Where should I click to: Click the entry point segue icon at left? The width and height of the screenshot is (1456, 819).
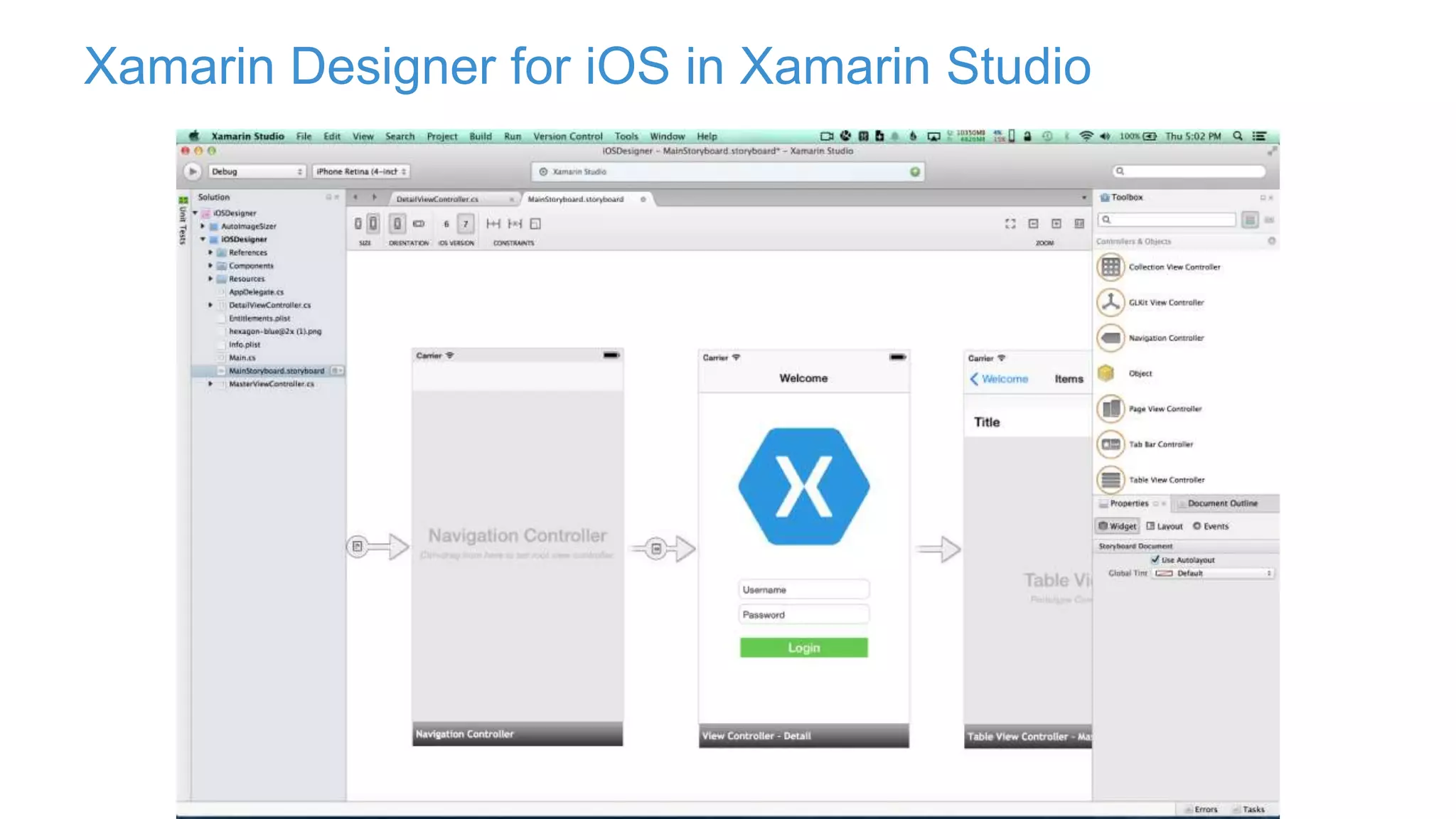pos(358,546)
